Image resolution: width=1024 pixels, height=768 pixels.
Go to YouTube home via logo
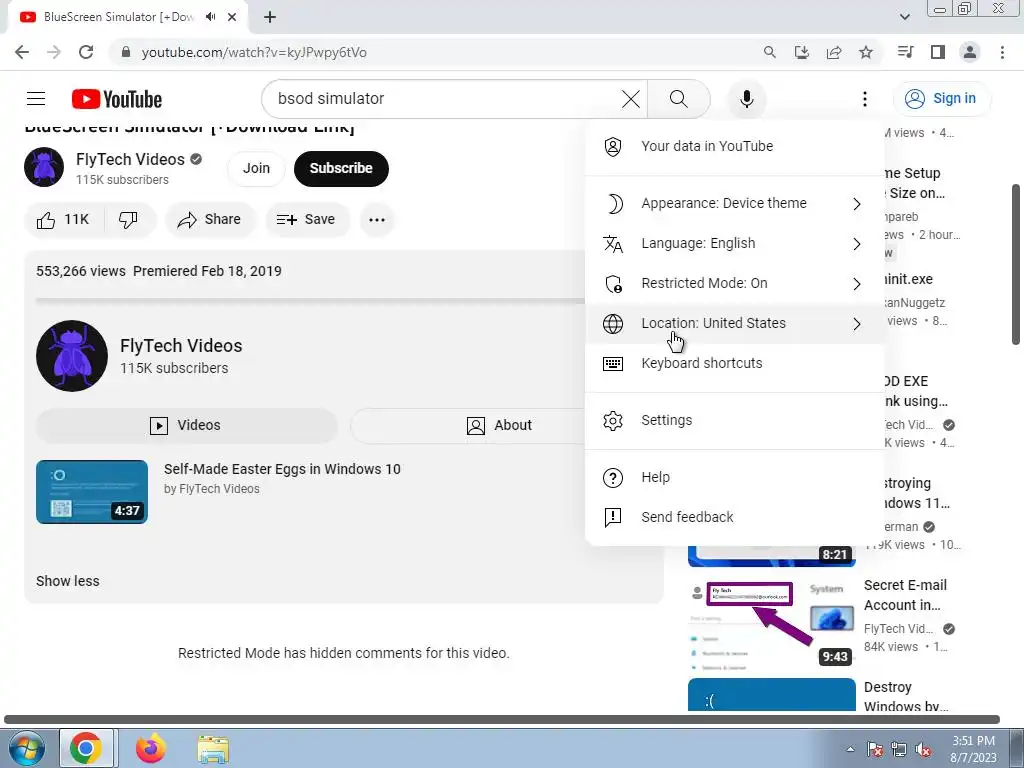tap(117, 99)
